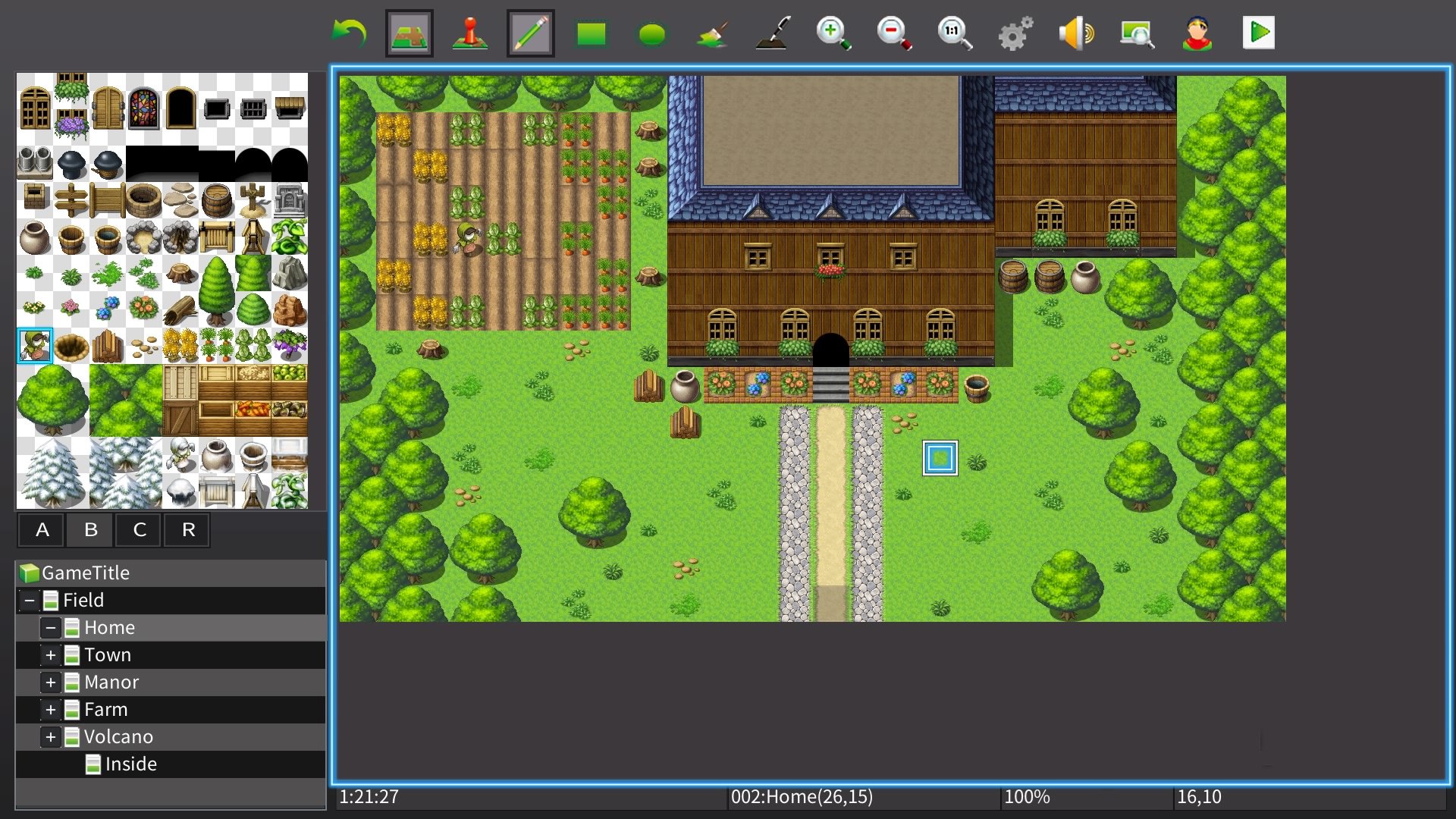Viewport: 1456px width, 819px height.
Task: Zoom out of the map view
Action: pos(893,32)
